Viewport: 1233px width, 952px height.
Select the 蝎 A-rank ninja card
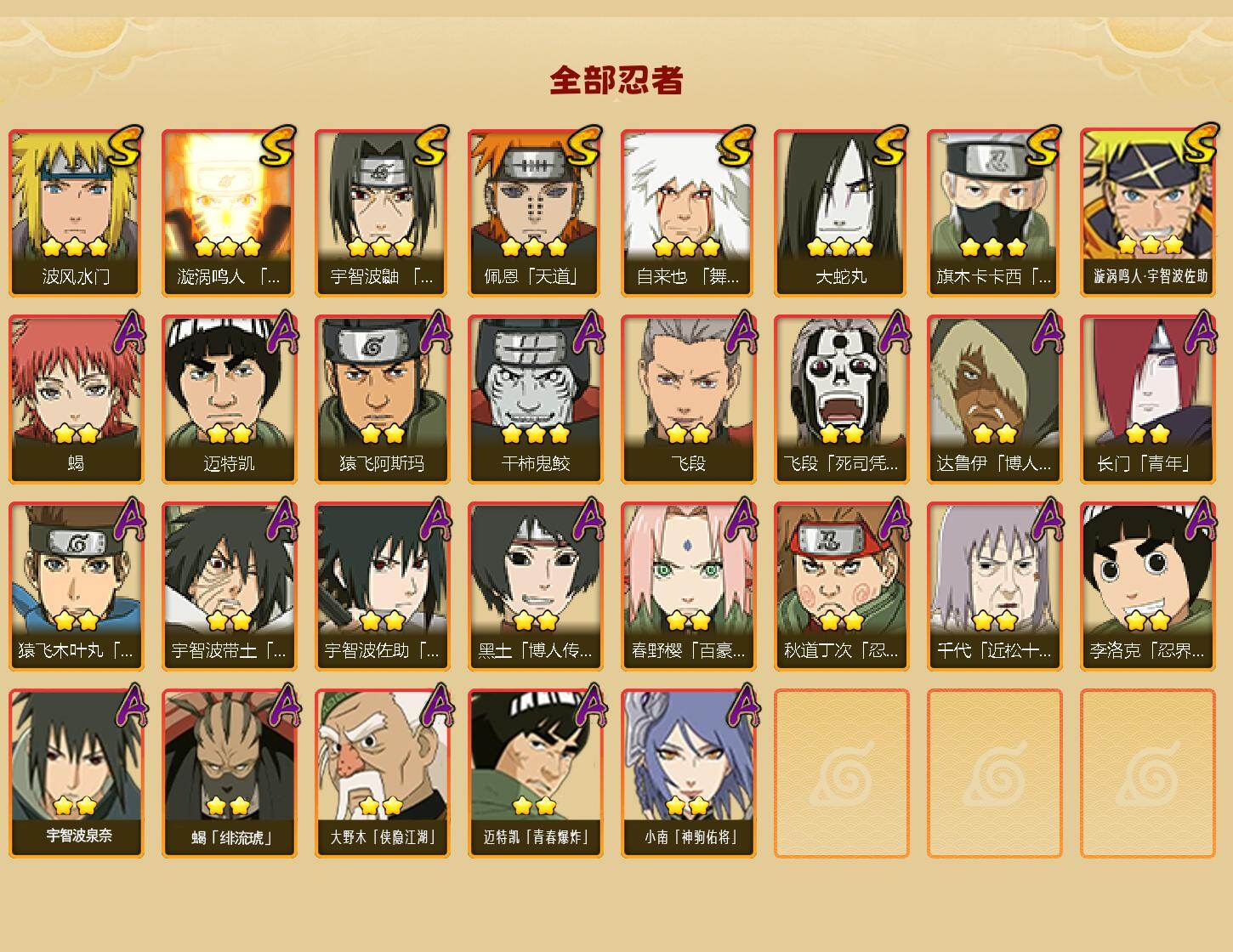click(77, 399)
